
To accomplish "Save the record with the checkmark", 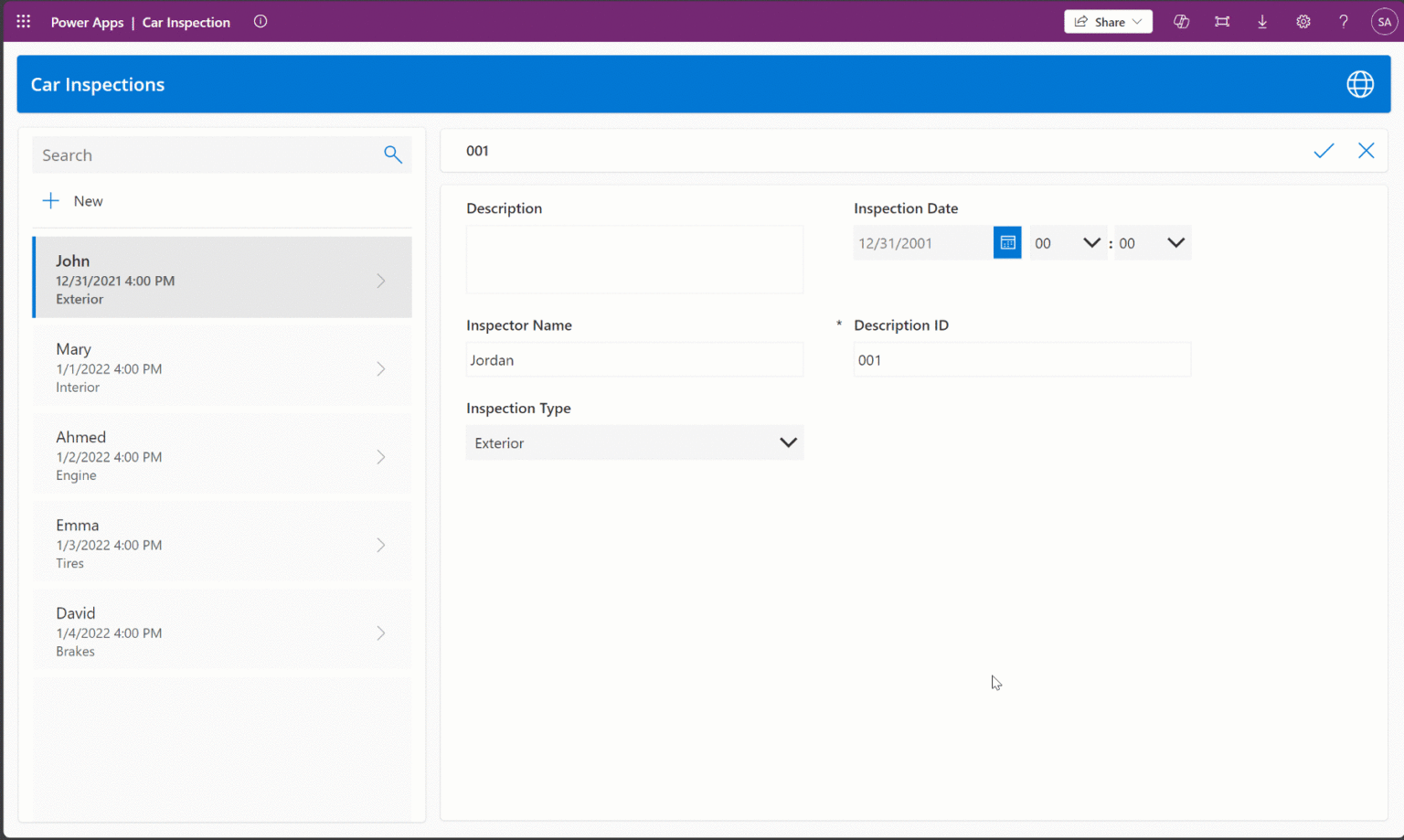I will [x=1324, y=150].
